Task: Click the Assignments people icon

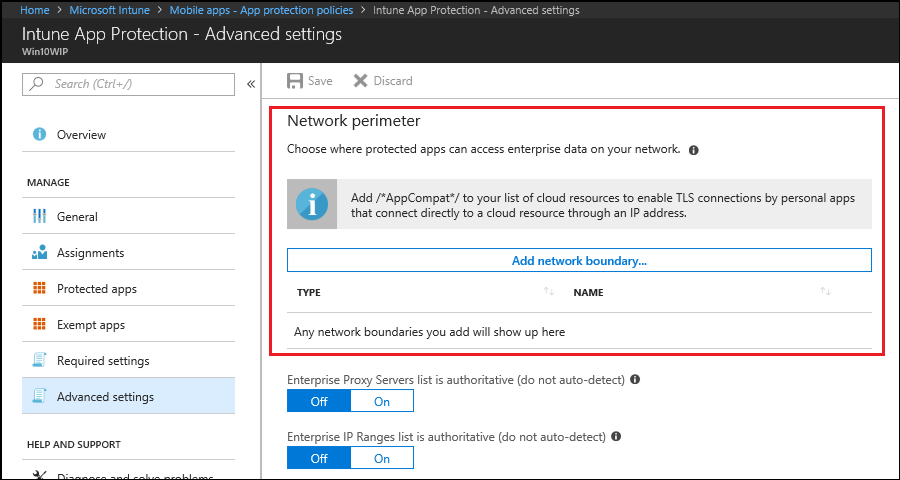Action: [x=40, y=253]
